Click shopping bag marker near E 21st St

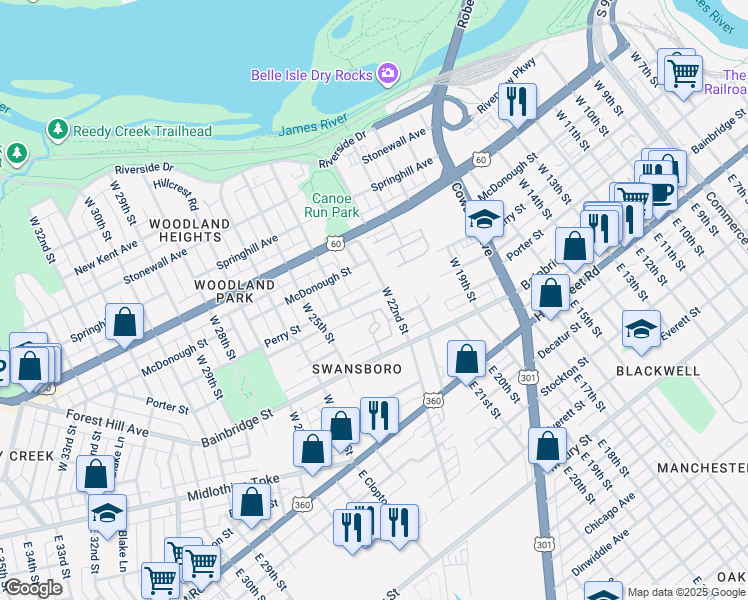[x=466, y=361]
